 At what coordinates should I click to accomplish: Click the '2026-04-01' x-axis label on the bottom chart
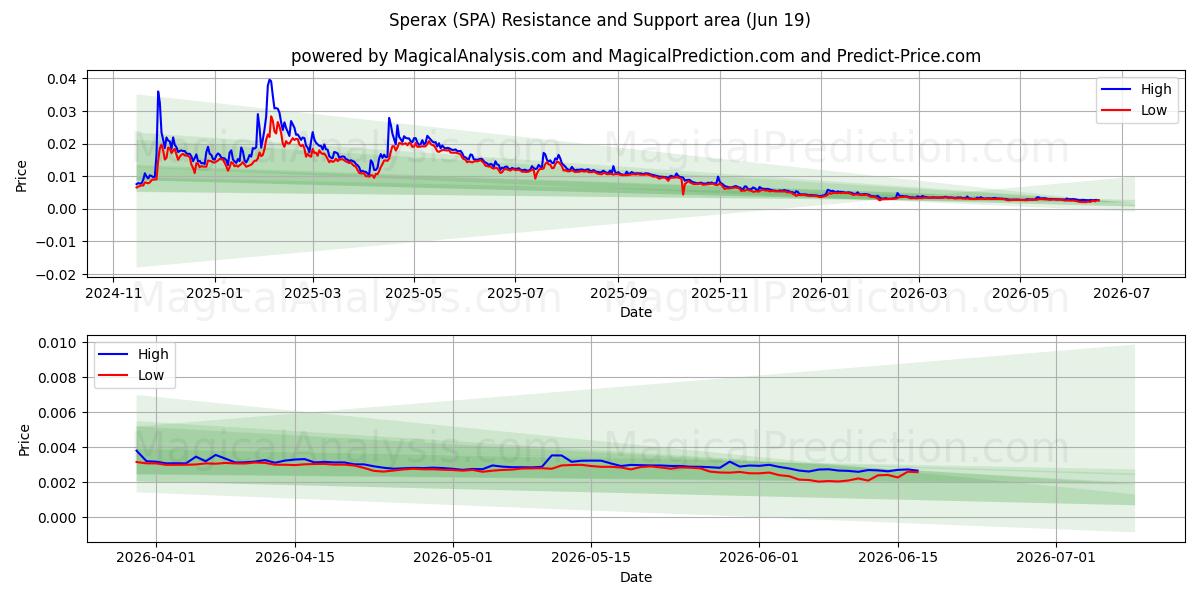[155, 559]
